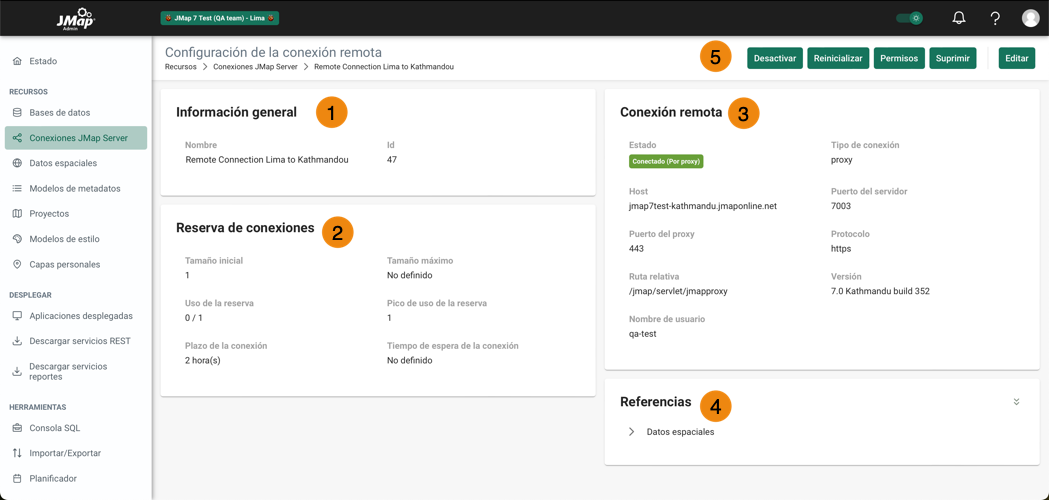This screenshot has width=1049, height=500.
Task: Click the Datos espaciales globe icon
Action: (x=17, y=163)
